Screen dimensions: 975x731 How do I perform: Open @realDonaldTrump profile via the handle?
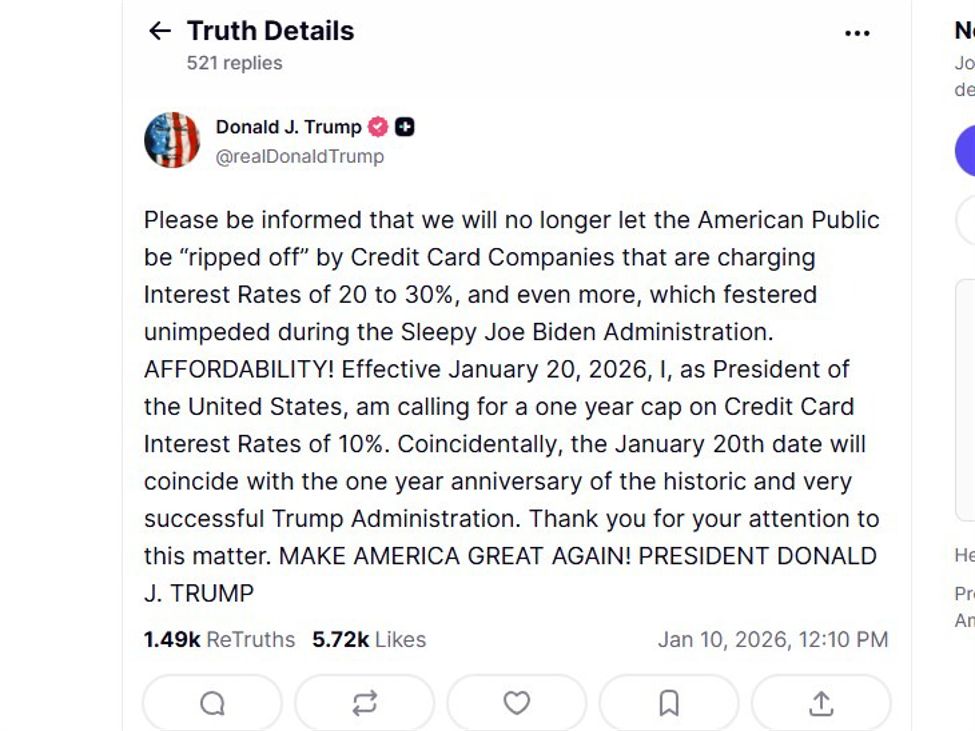coord(300,156)
